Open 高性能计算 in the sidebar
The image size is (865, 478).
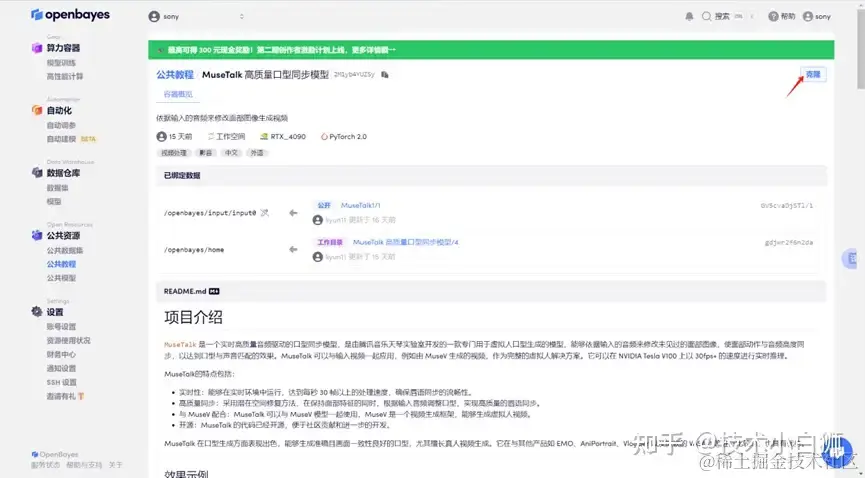coord(65,76)
